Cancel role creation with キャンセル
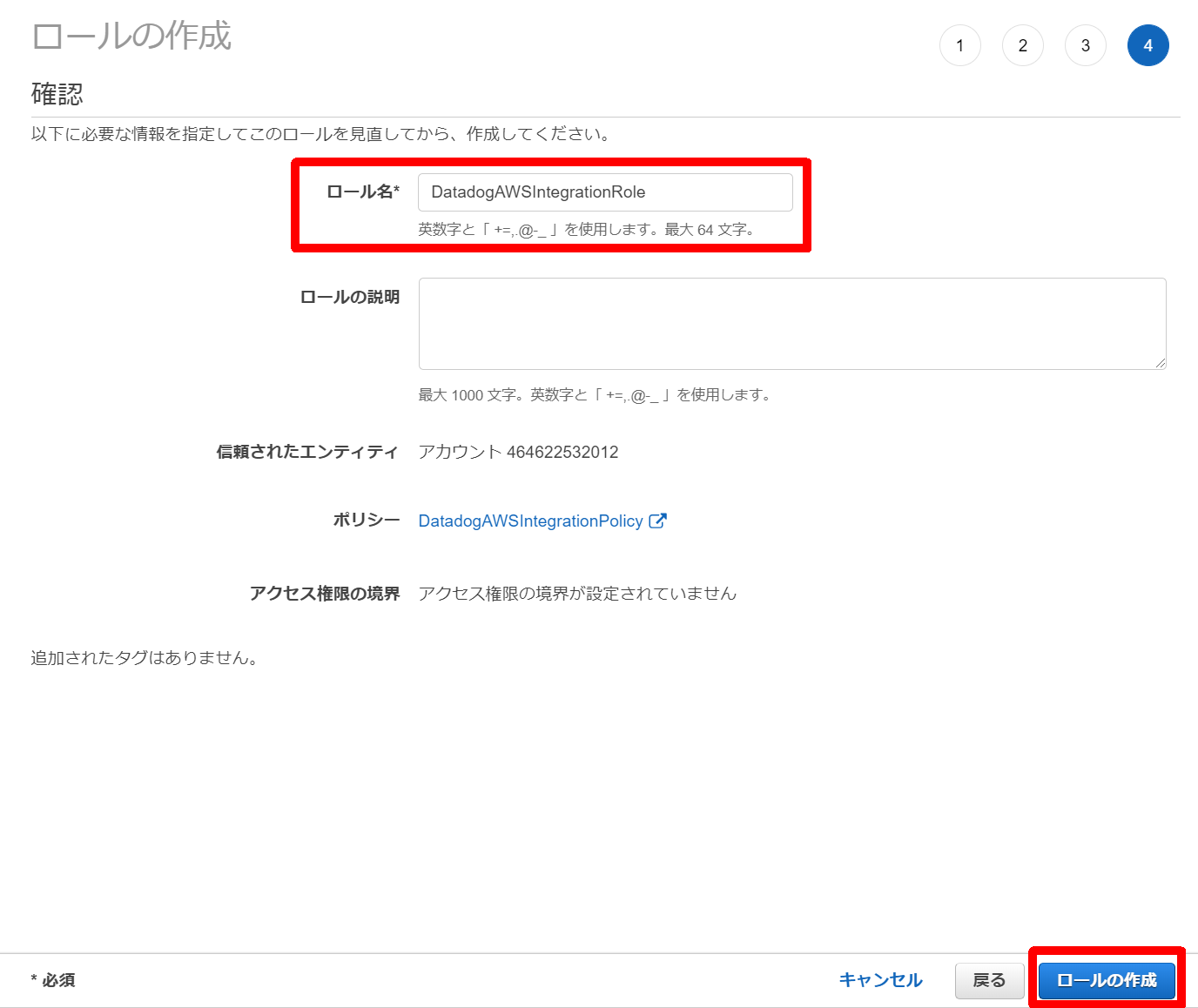Screen dimensions: 1198x1008 point(880,980)
